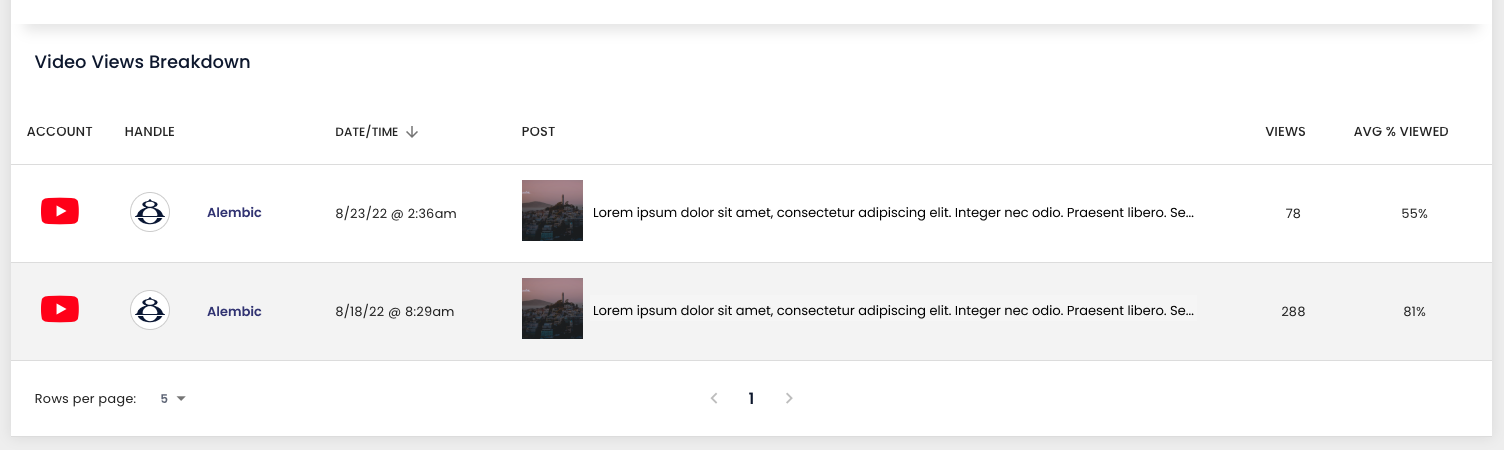The image size is (1504, 450).
Task: Open Alembic handle link in first row
Action: point(234,212)
